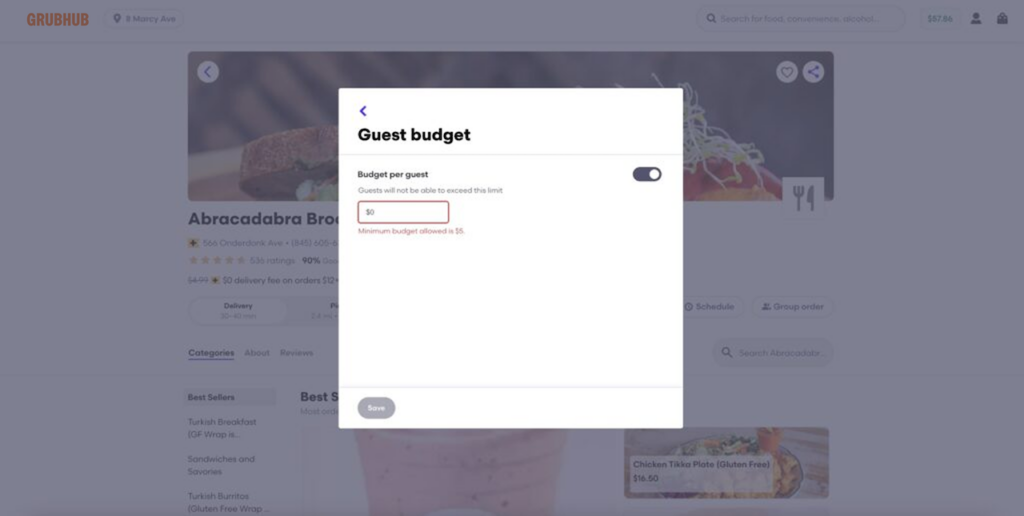Click the Grubhub logo

pos(58,19)
